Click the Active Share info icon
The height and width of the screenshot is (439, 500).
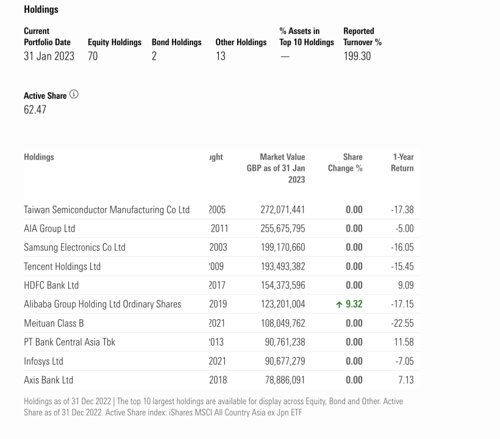coord(74,95)
